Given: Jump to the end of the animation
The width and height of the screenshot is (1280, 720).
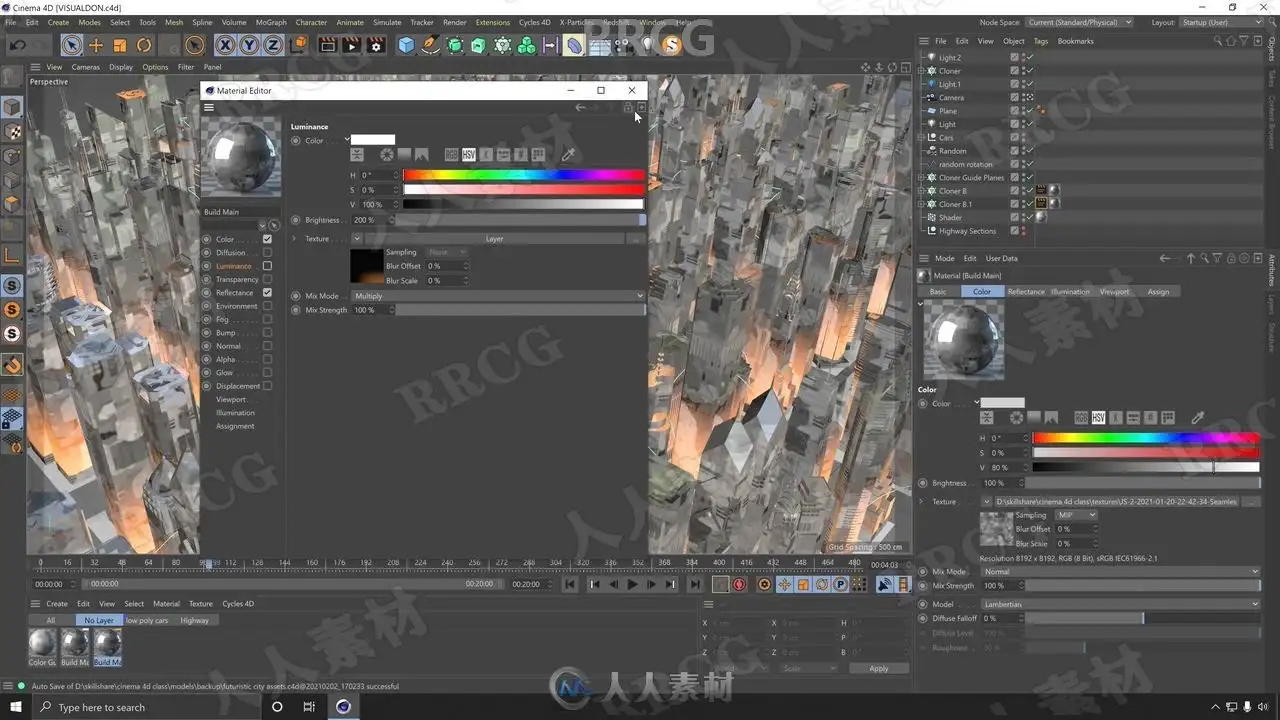Looking at the screenshot, I should (695, 585).
